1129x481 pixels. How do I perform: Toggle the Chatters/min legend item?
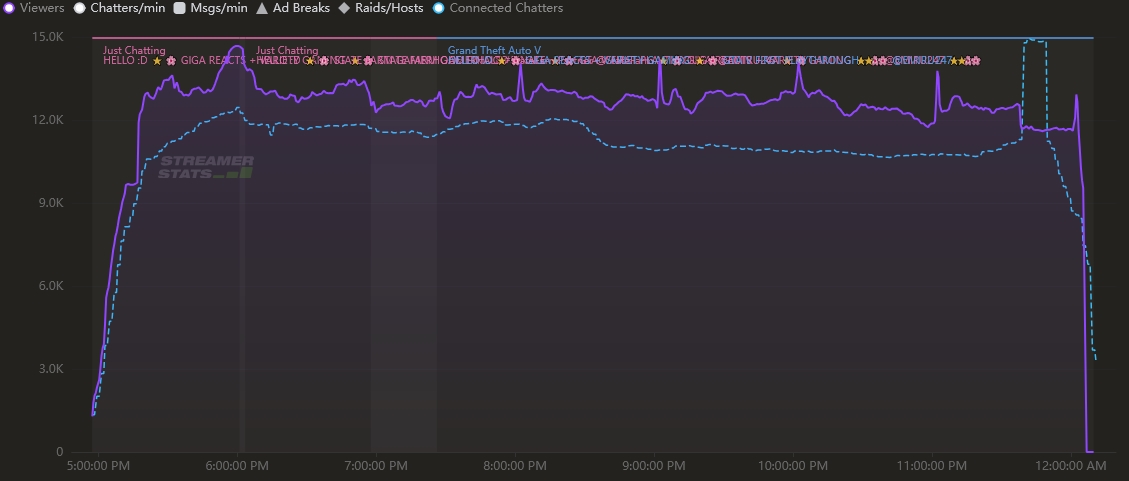click(120, 8)
